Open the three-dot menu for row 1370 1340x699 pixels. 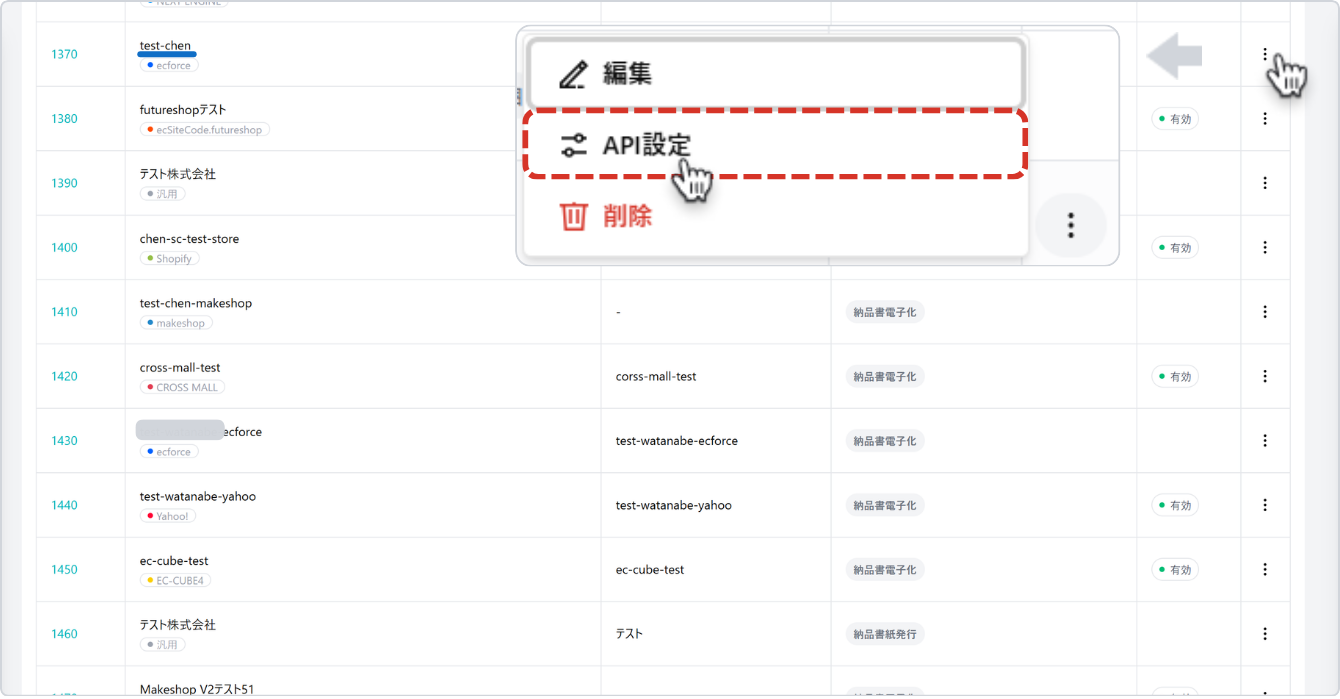[x=1265, y=55]
